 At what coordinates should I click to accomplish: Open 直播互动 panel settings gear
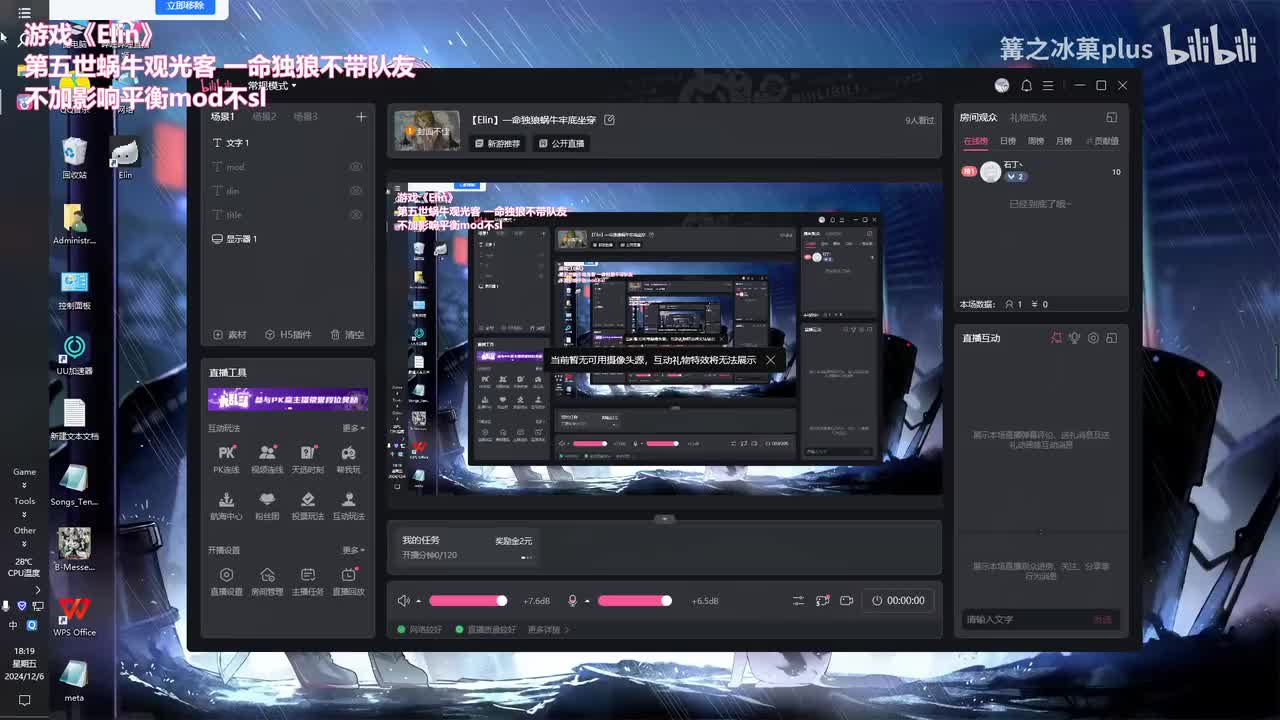[x=1093, y=338]
